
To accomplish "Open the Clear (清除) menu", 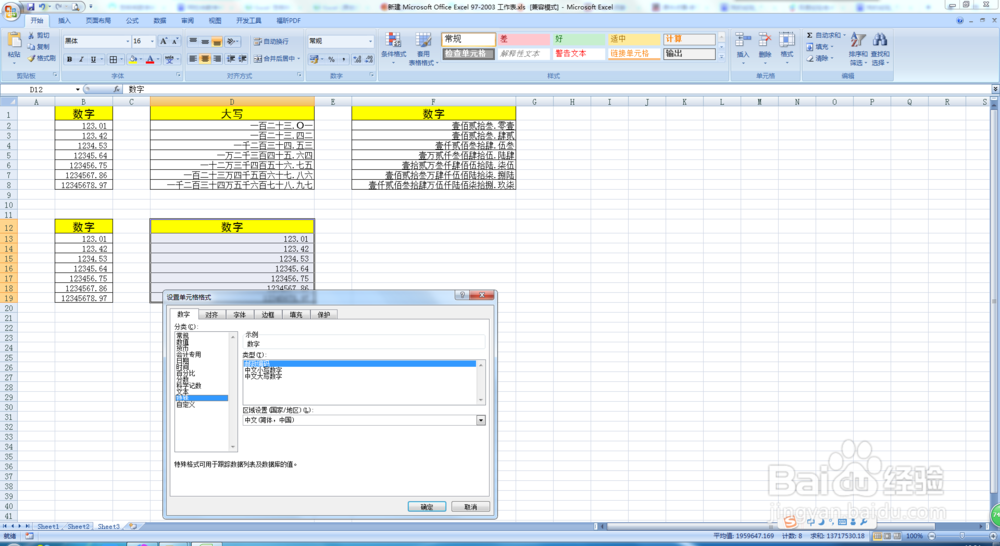I will coord(818,58).
